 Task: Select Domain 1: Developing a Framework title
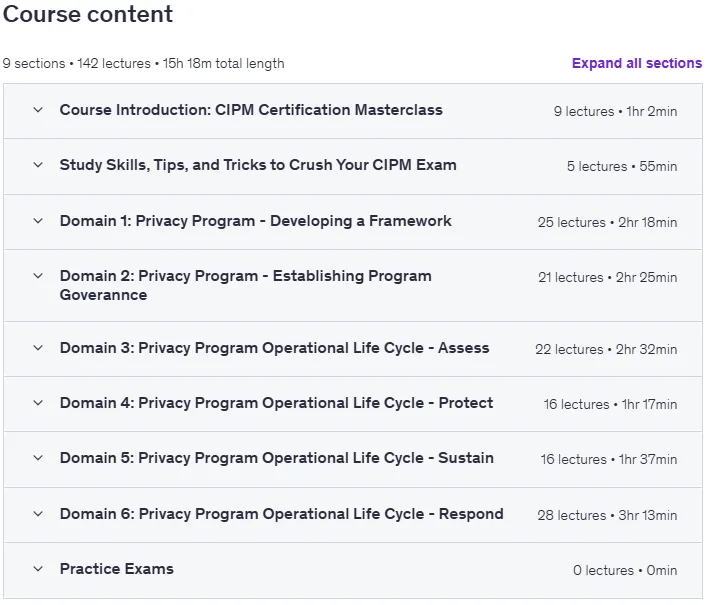[256, 221]
